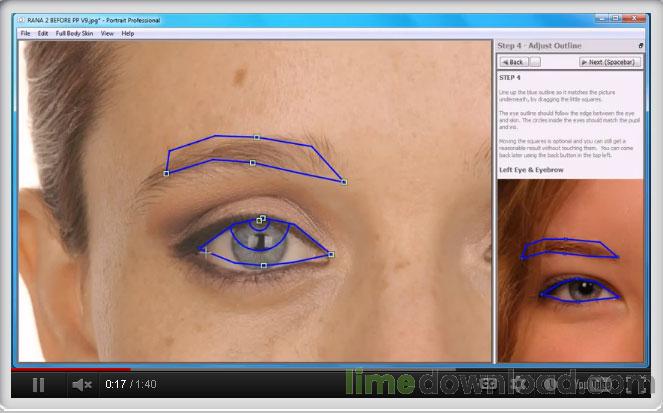
Task: Click the 'Step 4 - Adjust Outline' panel title
Action: [x=539, y=46]
